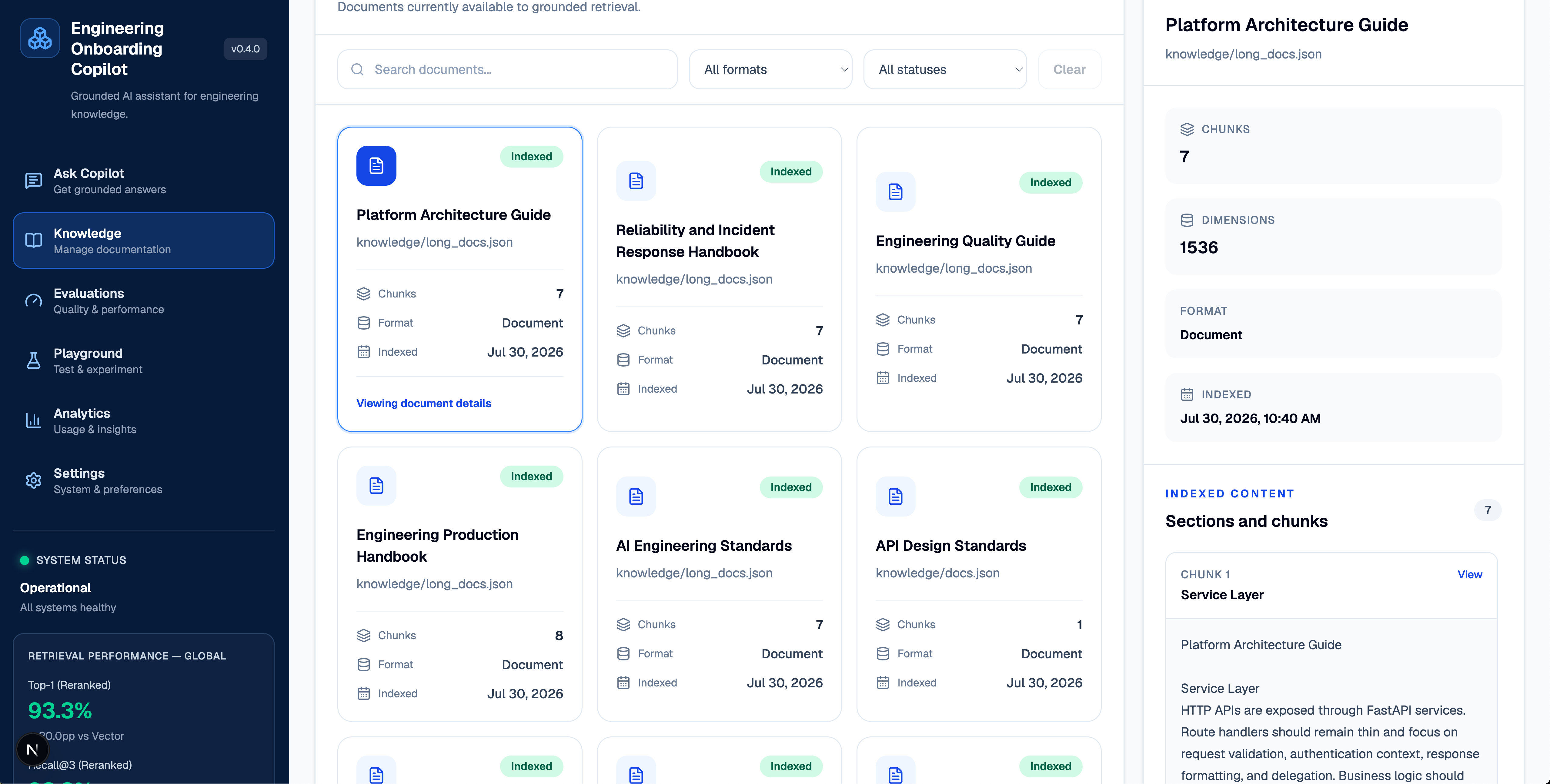The image size is (1550, 784).
Task: Click the chunks layers icon on Platform Architecture card
Action: tap(363, 294)
